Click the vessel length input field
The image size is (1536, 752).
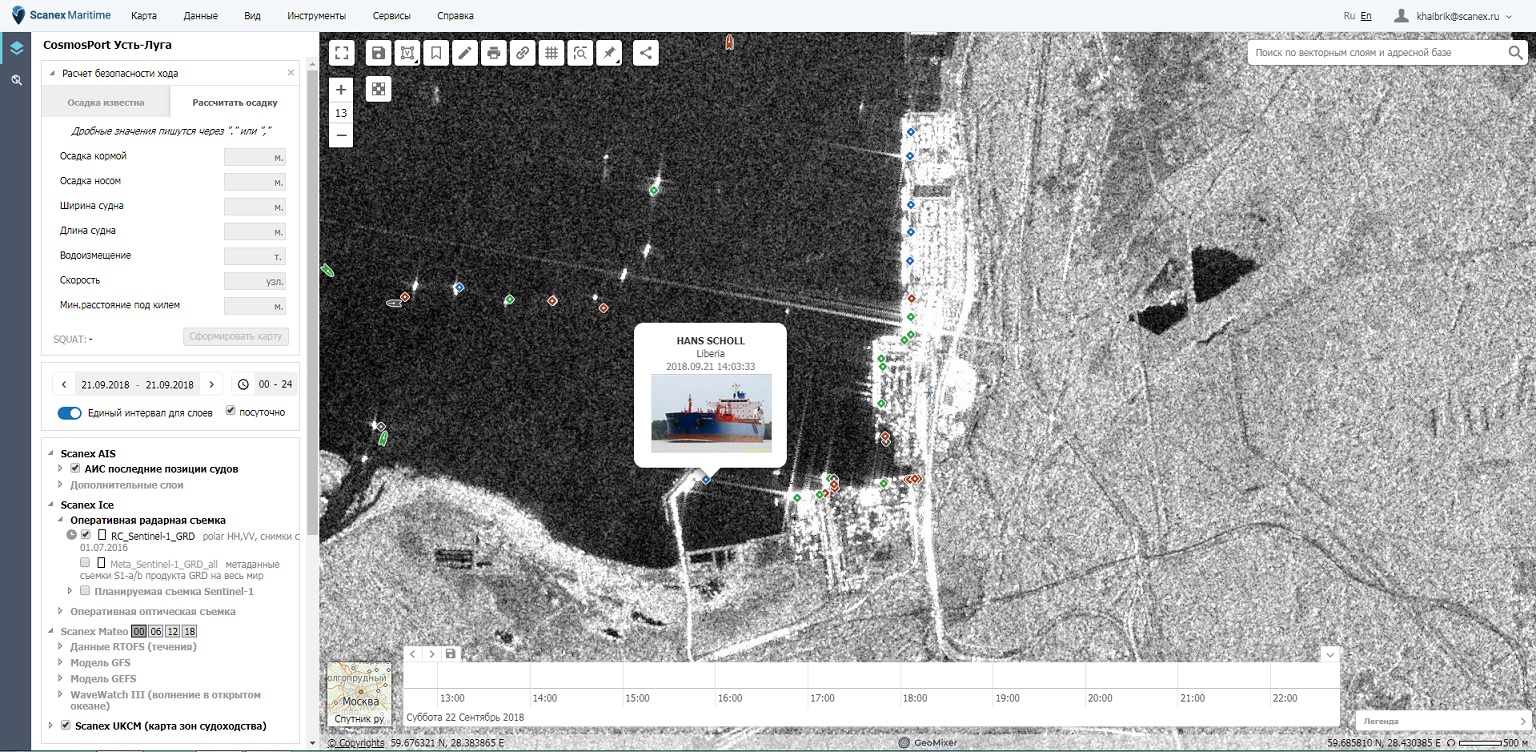255,231
